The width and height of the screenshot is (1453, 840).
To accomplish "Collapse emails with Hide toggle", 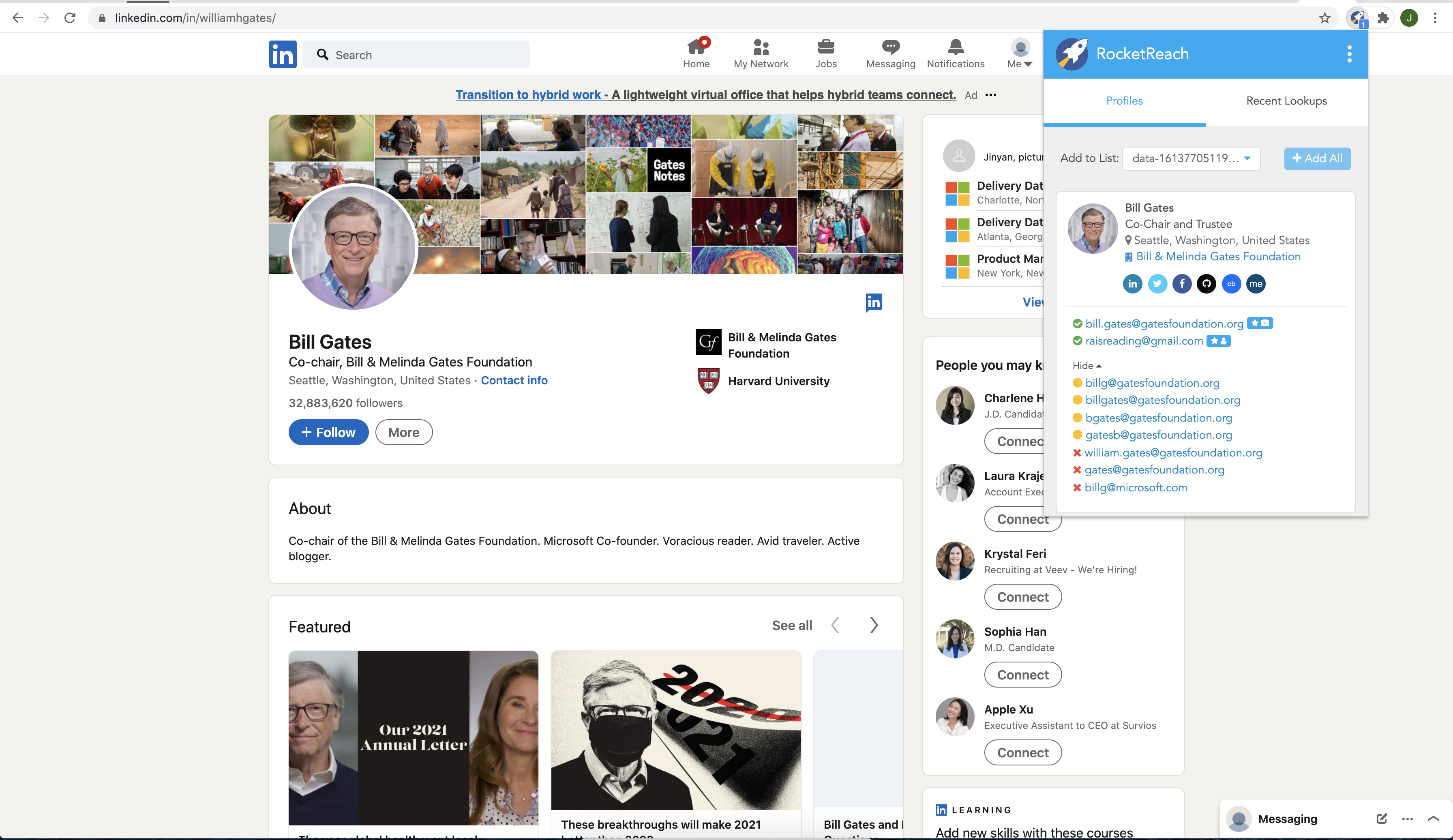I will tap(1086, 366).
